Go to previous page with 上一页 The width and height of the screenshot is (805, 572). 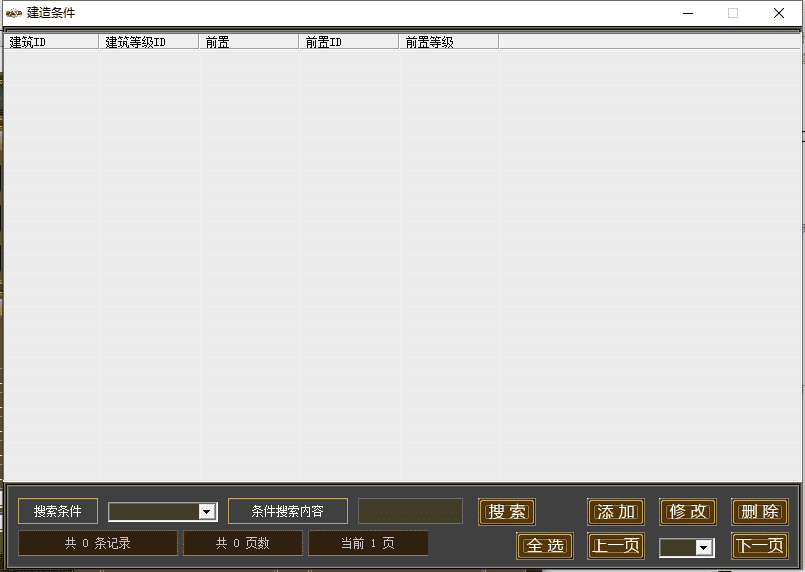coord(616,546)
